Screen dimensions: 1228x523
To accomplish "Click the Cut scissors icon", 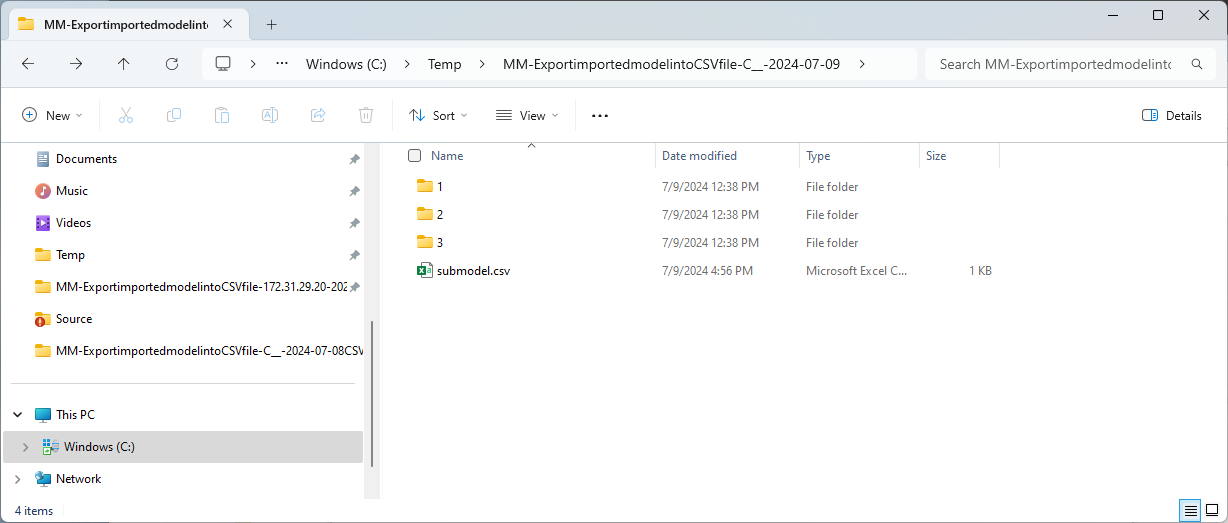I will [x=126, y=115].
